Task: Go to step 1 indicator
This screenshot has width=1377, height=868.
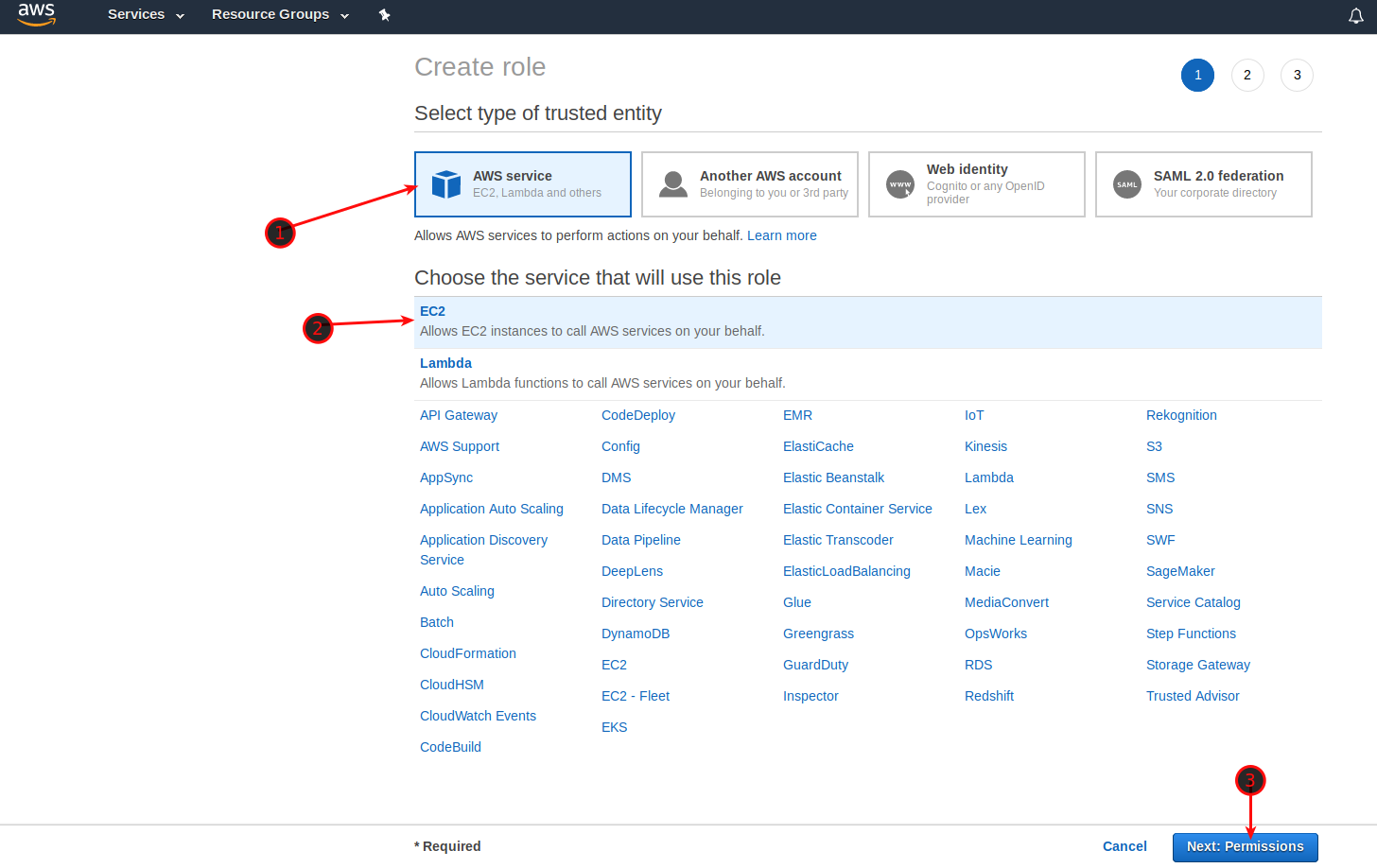Action: click(1197, 75)
